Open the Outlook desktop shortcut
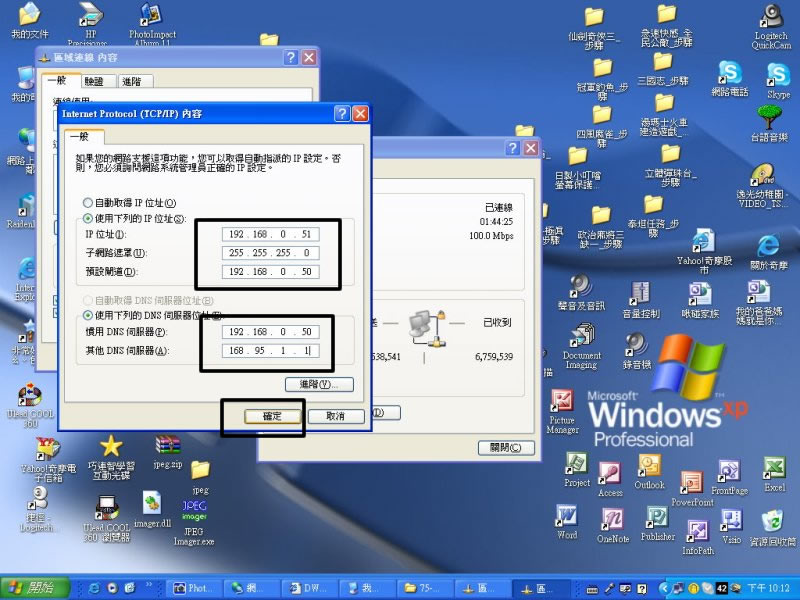 point(649,472)
